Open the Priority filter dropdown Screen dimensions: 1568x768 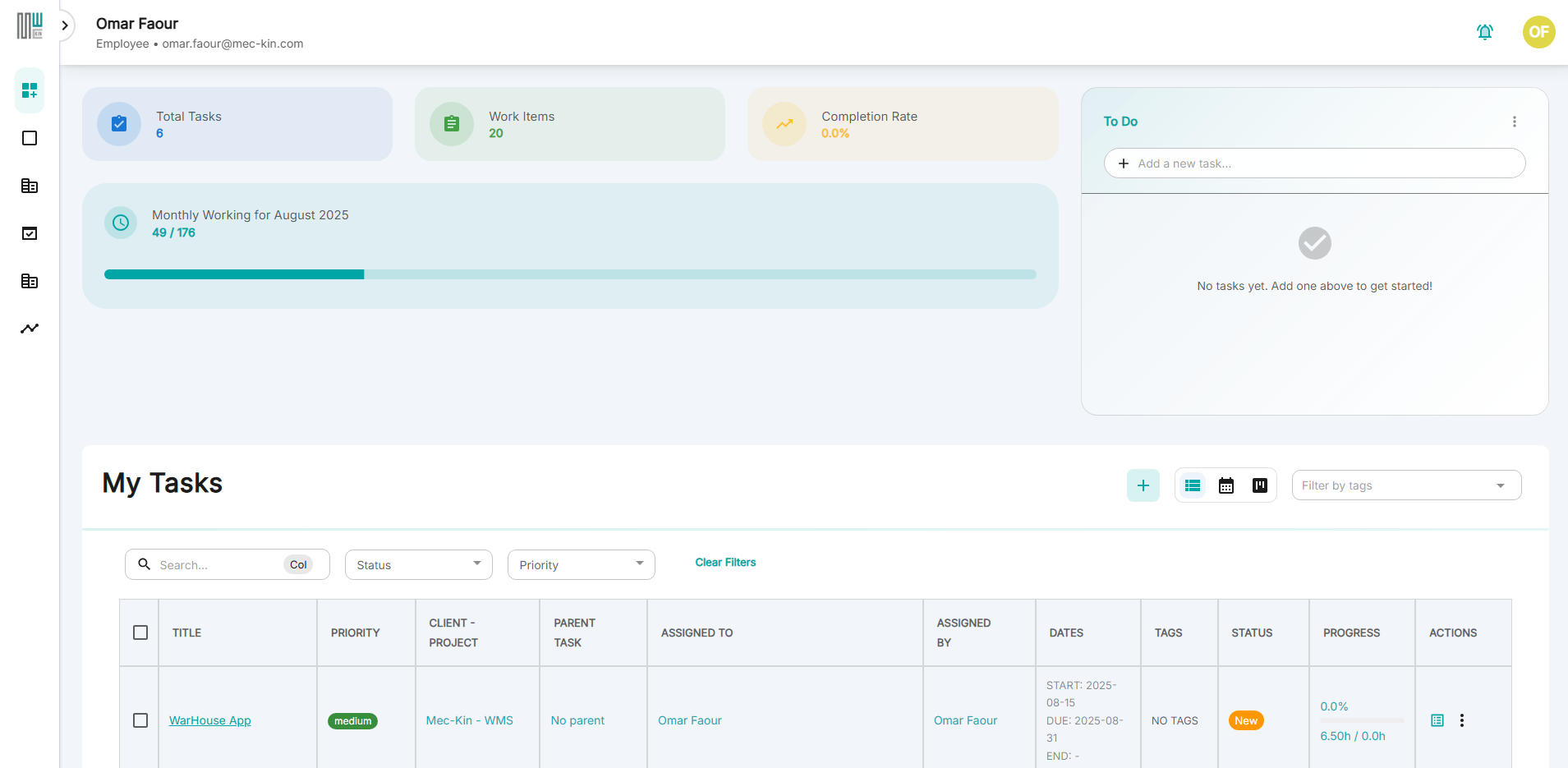[581, 565]
